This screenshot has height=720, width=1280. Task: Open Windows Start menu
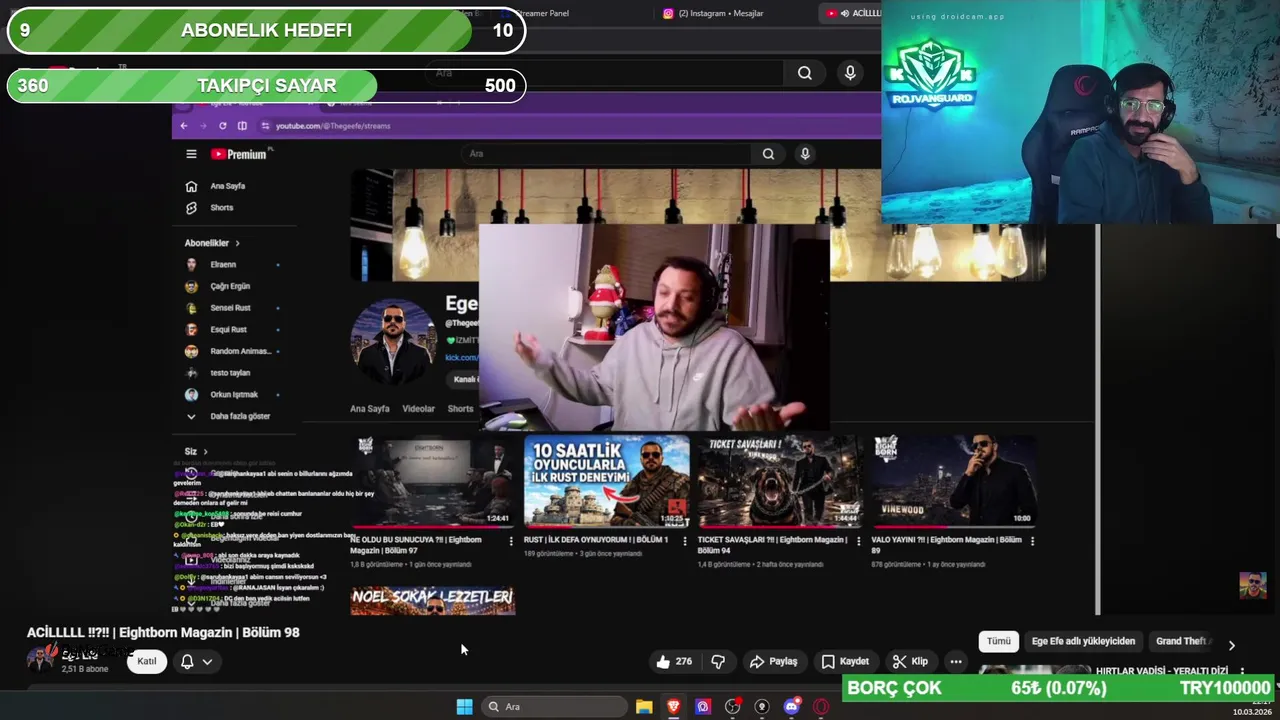tap(464, 707)
